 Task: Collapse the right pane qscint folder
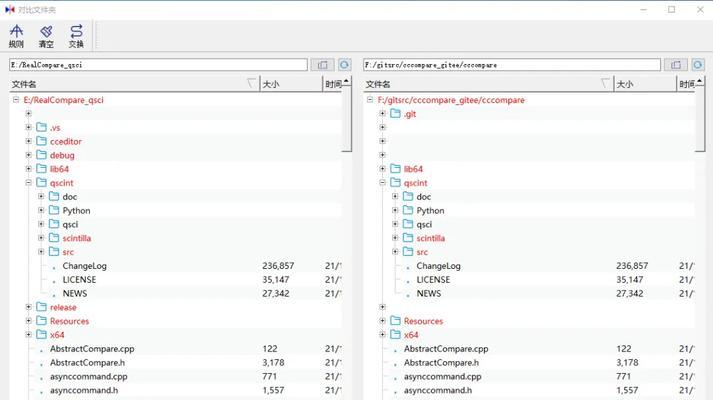[382, 183]
